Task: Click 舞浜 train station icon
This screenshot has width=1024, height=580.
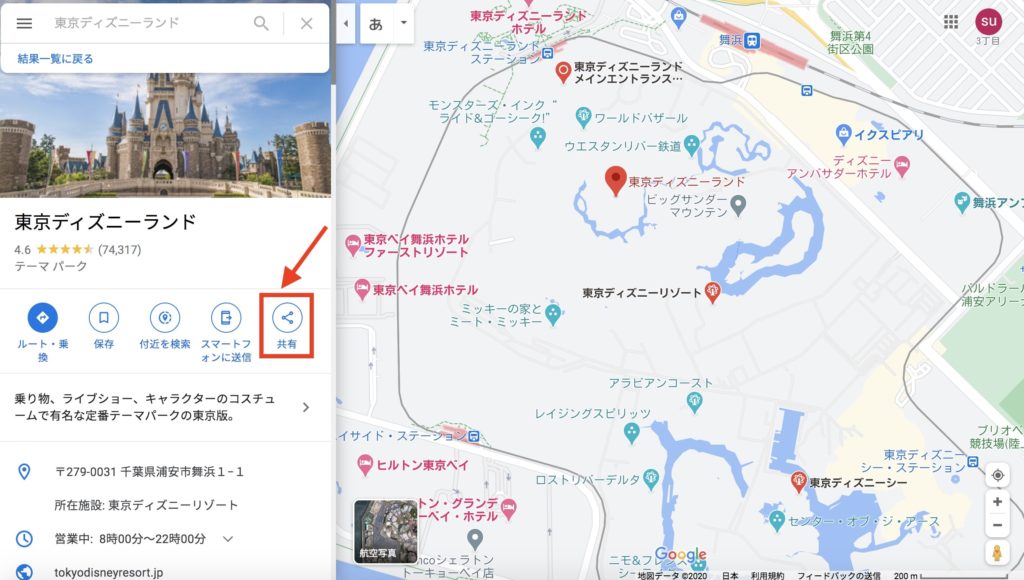Action: [x=752, y=40]
